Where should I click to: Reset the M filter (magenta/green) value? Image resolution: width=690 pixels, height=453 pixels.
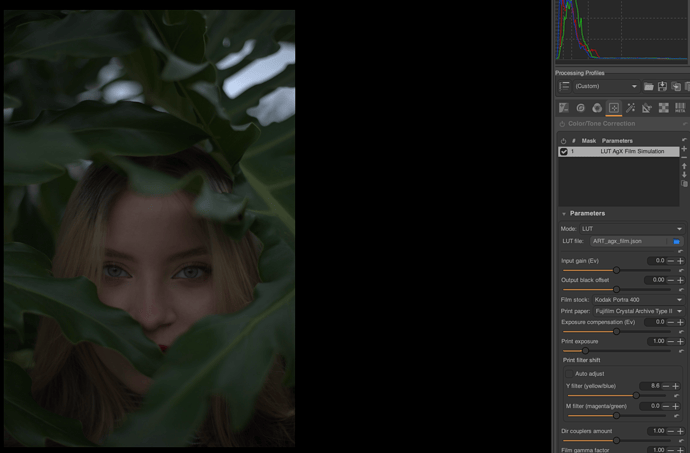676,416
